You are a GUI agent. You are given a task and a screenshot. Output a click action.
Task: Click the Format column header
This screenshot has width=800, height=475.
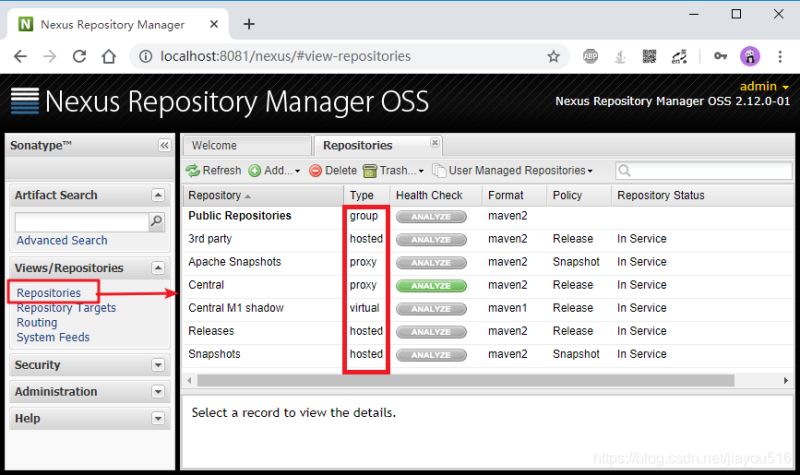[514, 195]
